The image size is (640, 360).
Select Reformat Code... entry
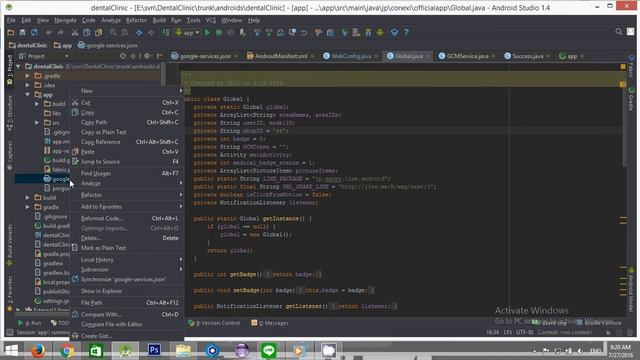coord(127,218)
